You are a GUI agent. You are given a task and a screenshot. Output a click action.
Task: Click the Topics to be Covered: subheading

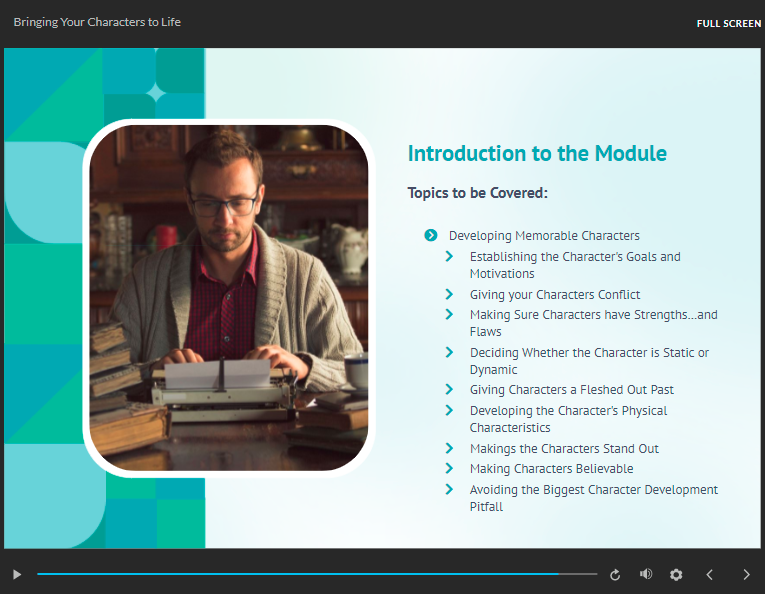click(x=478, y=193)
